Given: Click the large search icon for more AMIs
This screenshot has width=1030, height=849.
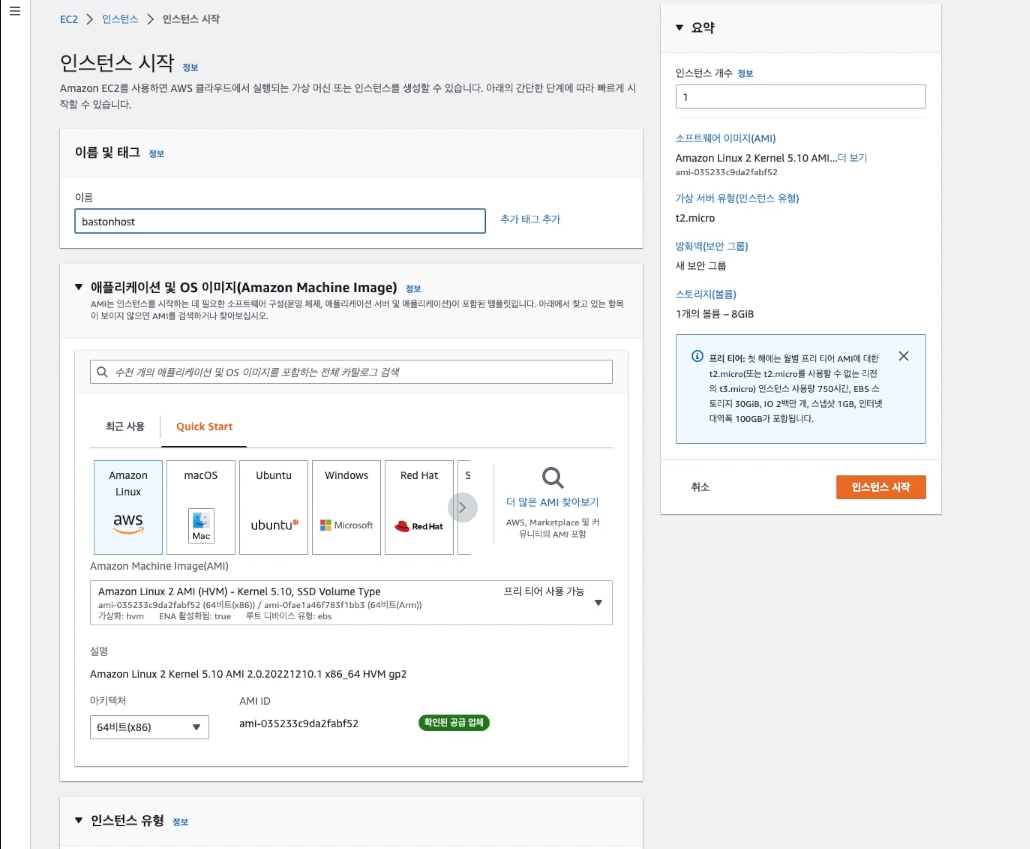Looking at the screenshot, I should (x=552, y=478).
